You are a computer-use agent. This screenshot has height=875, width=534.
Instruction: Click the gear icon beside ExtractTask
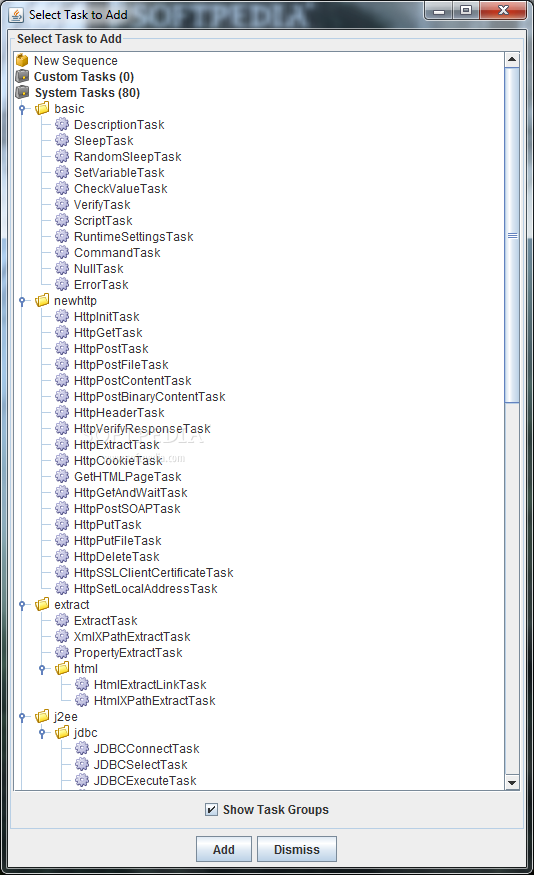[62, 621]
